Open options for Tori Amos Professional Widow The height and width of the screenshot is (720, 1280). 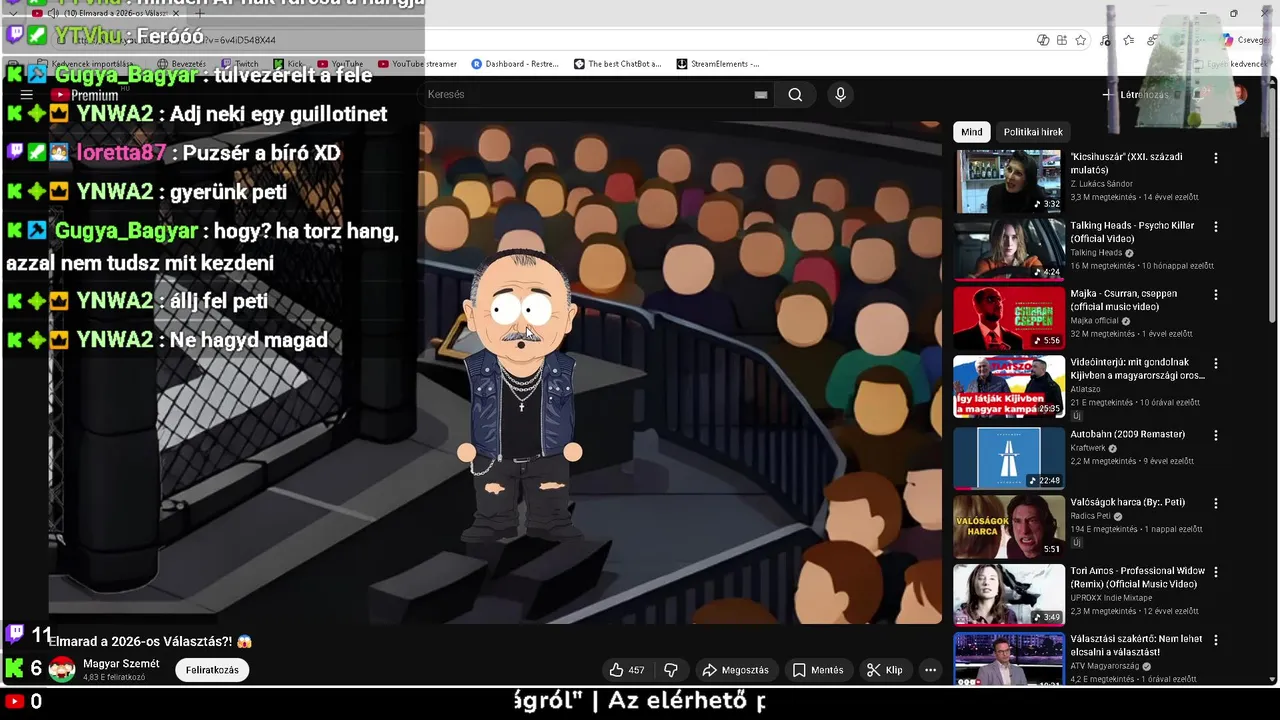coord(1216,572)
